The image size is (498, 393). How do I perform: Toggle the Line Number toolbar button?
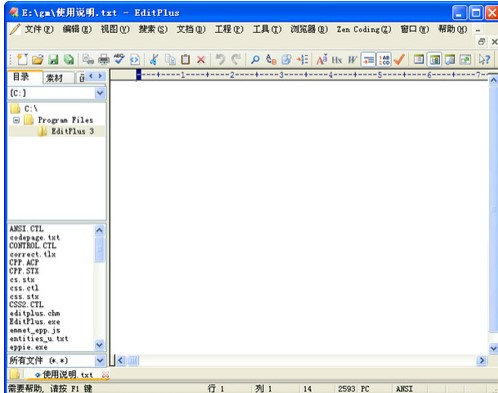coord(384,60)
